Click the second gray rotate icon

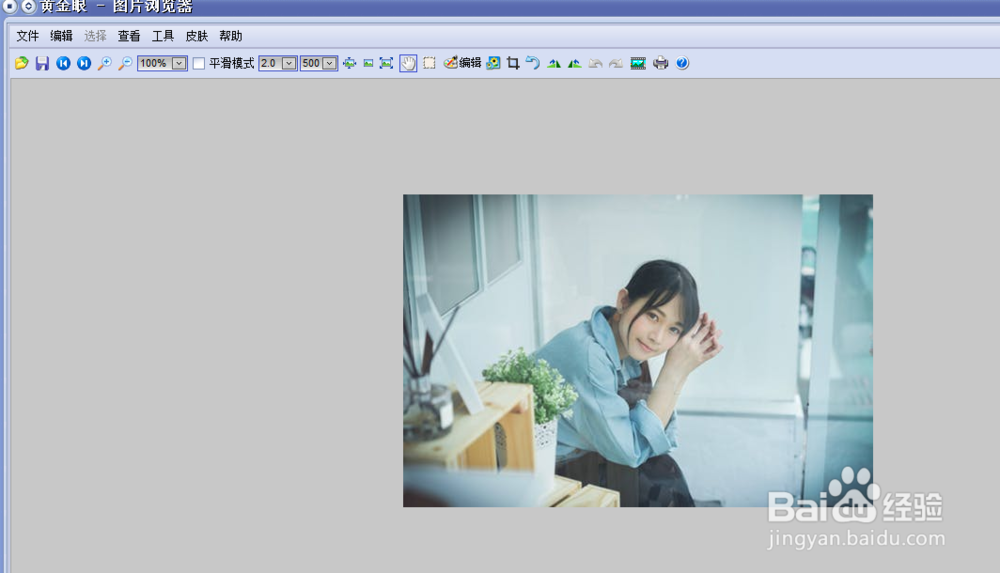click(x=616, y=63)
